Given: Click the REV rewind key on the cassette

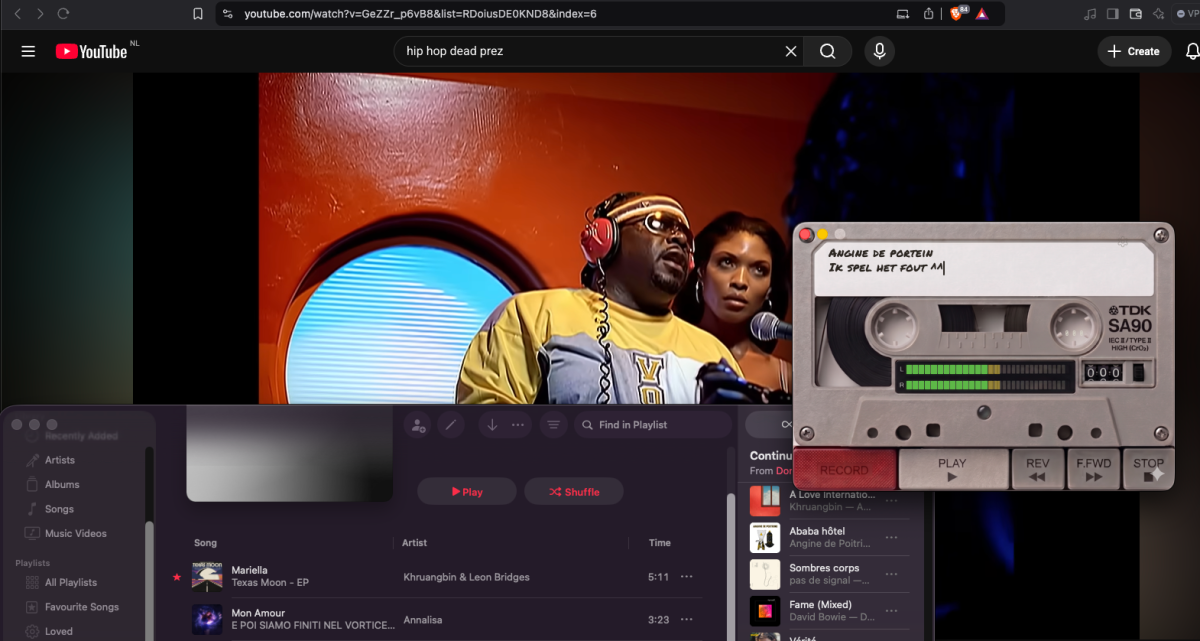Looking at the screenshot, I should [1037, 469].
